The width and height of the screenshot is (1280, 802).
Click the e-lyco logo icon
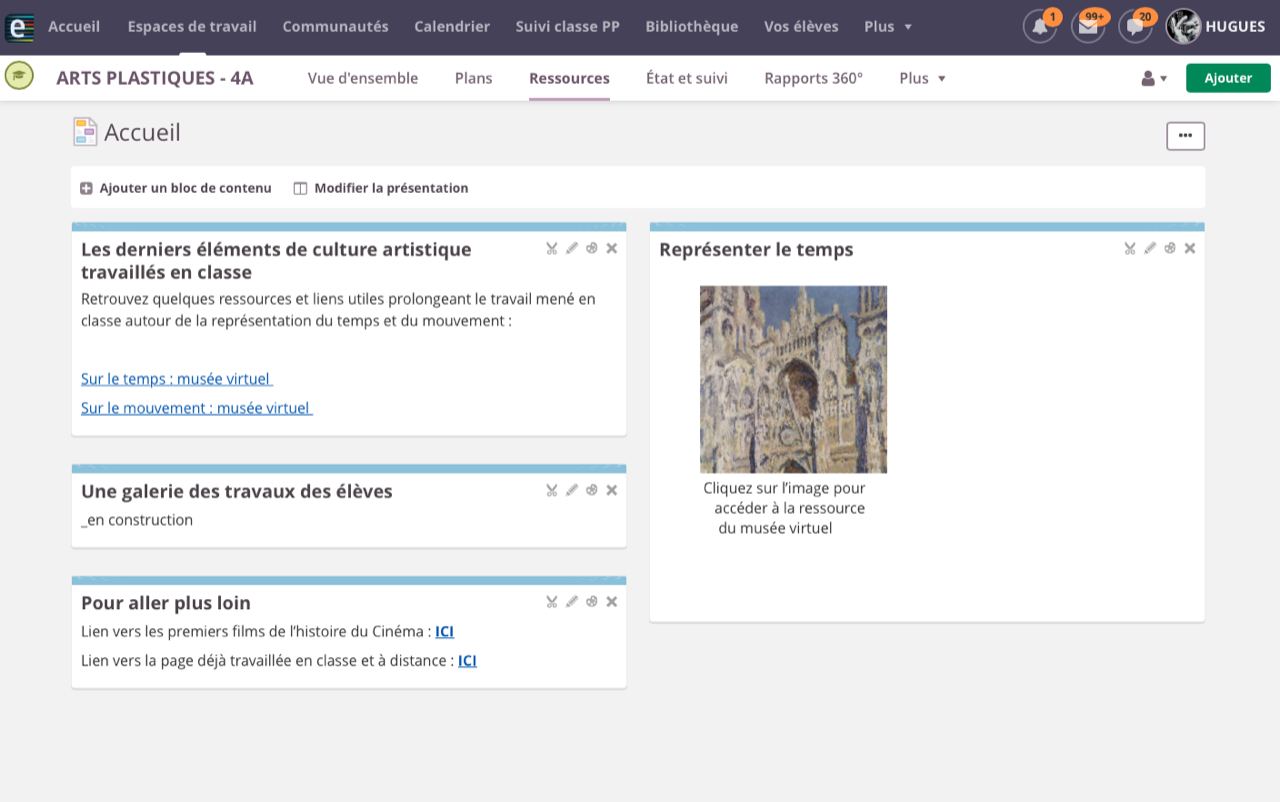pos(19,27)
